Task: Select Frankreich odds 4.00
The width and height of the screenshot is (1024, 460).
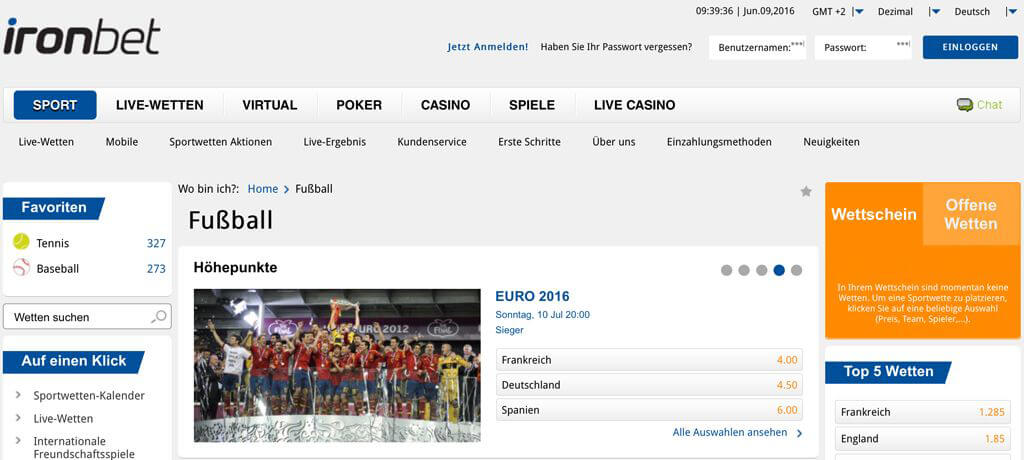Action: coord(649,360)
